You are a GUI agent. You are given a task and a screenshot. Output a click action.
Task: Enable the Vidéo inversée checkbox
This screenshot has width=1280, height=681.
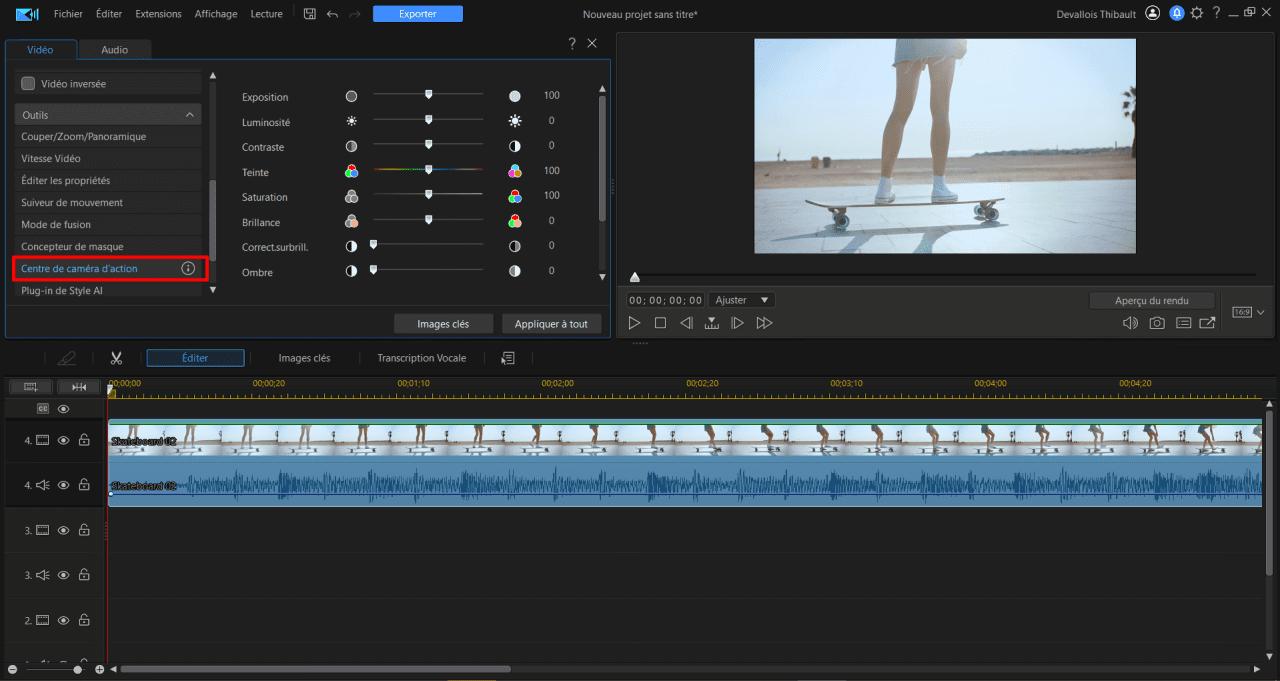pos(27,83)
